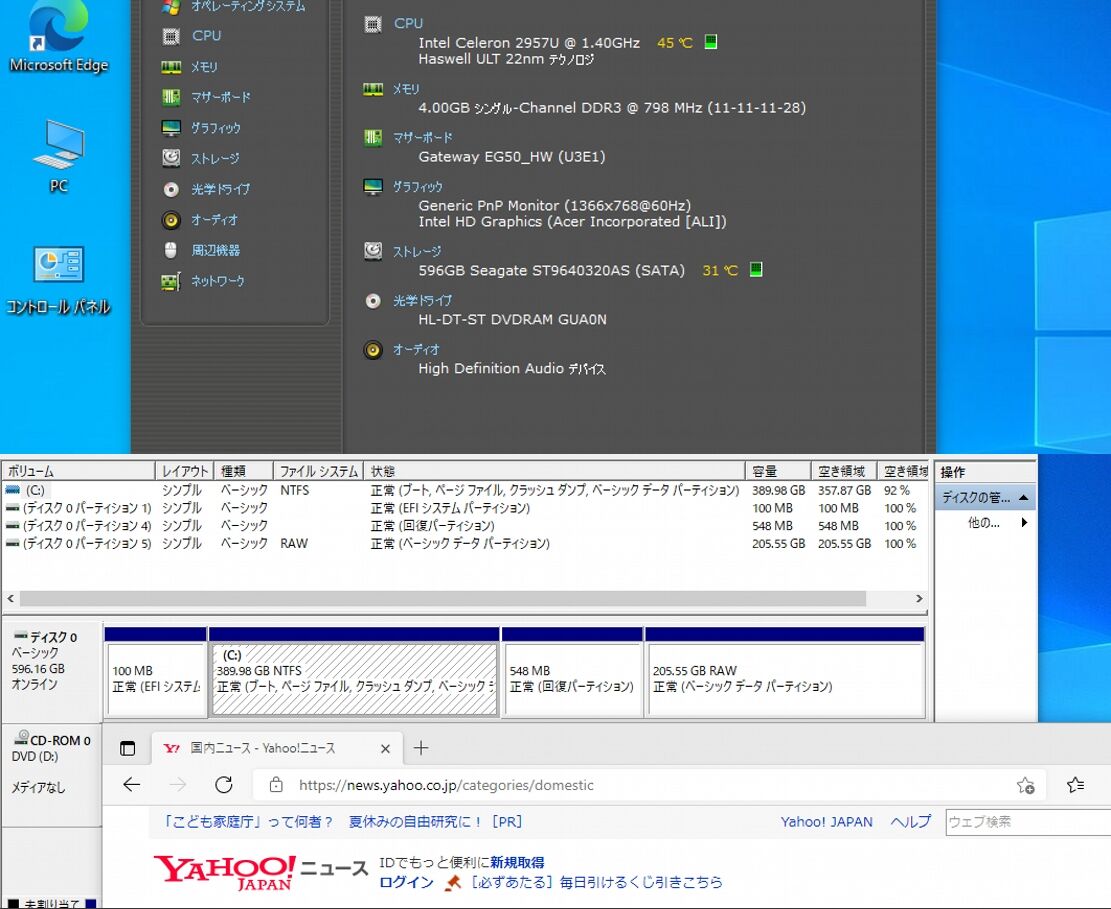Open the PC desktop icon

point(59,156)
